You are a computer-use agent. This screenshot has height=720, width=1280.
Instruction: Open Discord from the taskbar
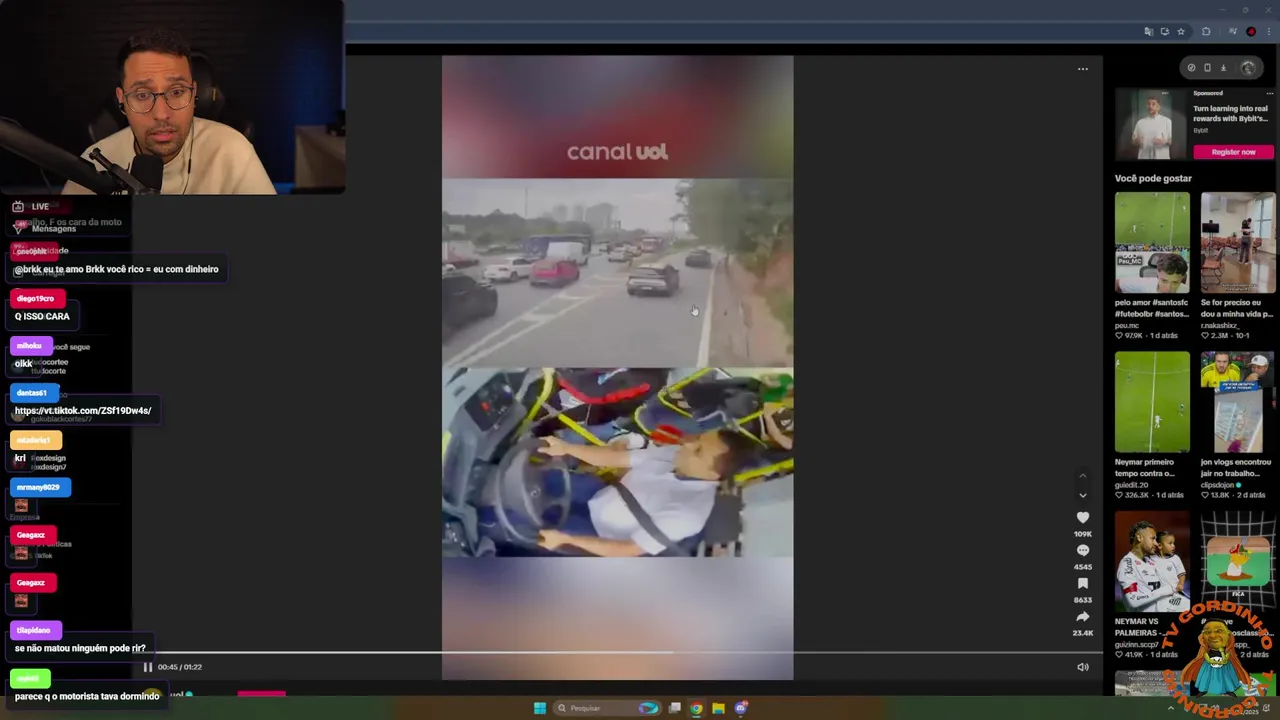(740, 708)
